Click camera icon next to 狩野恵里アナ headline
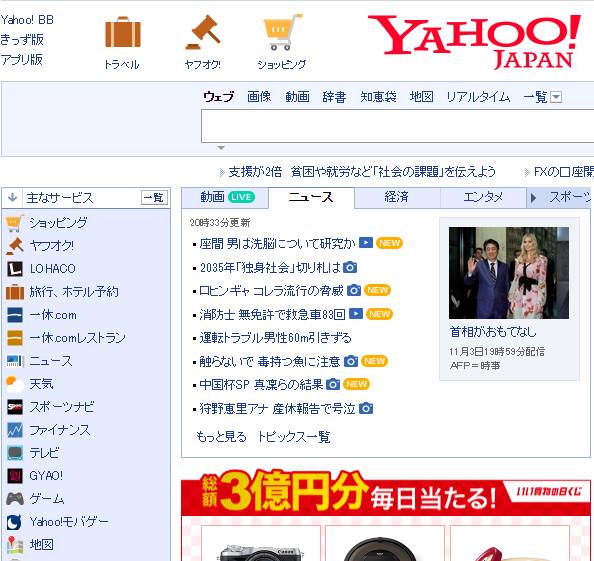Viewport: 594px width, 561px height. tap(366, 408)
